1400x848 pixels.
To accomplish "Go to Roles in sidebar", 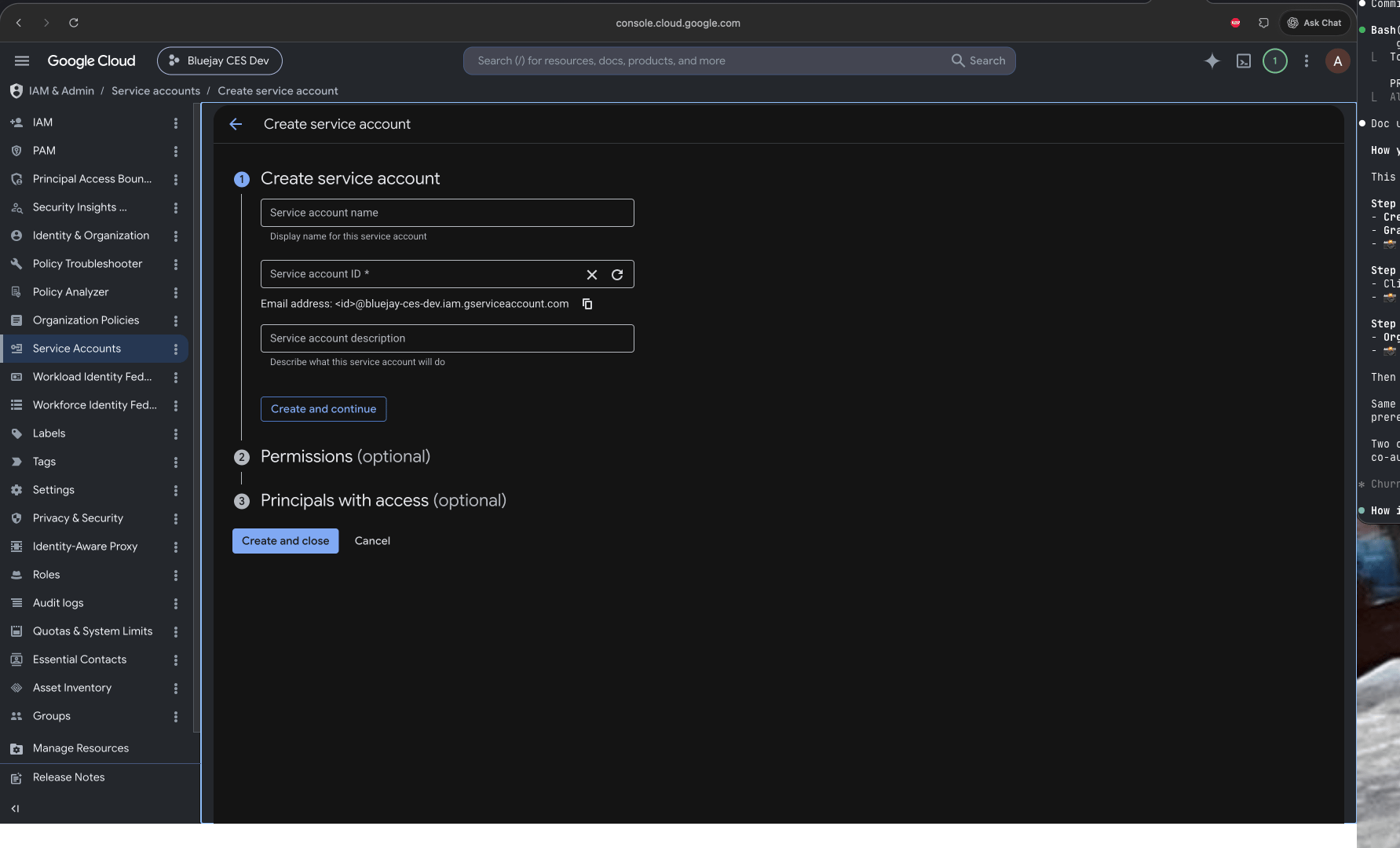I will pos(46,575).
